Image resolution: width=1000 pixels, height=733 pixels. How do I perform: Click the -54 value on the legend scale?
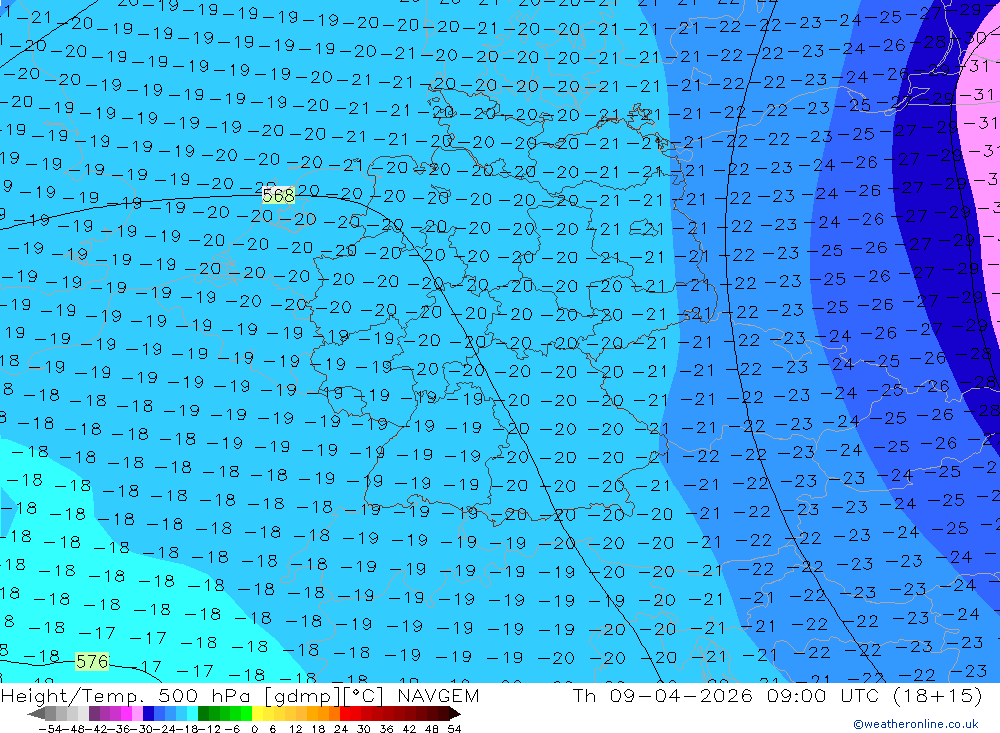(x=50, y=729)
